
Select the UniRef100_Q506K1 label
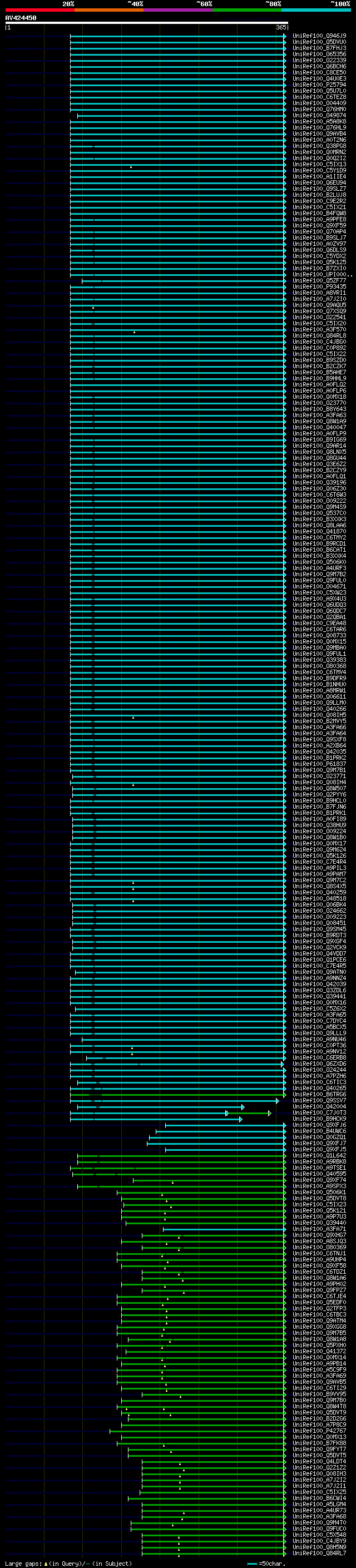click(319, 1192)
